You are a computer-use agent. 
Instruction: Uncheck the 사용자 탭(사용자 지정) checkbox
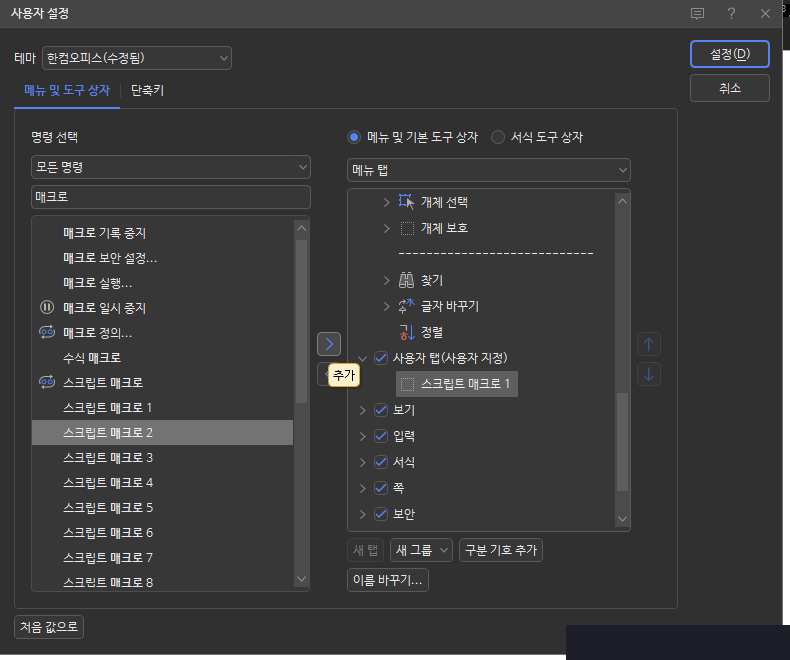[x=381, y=358]
